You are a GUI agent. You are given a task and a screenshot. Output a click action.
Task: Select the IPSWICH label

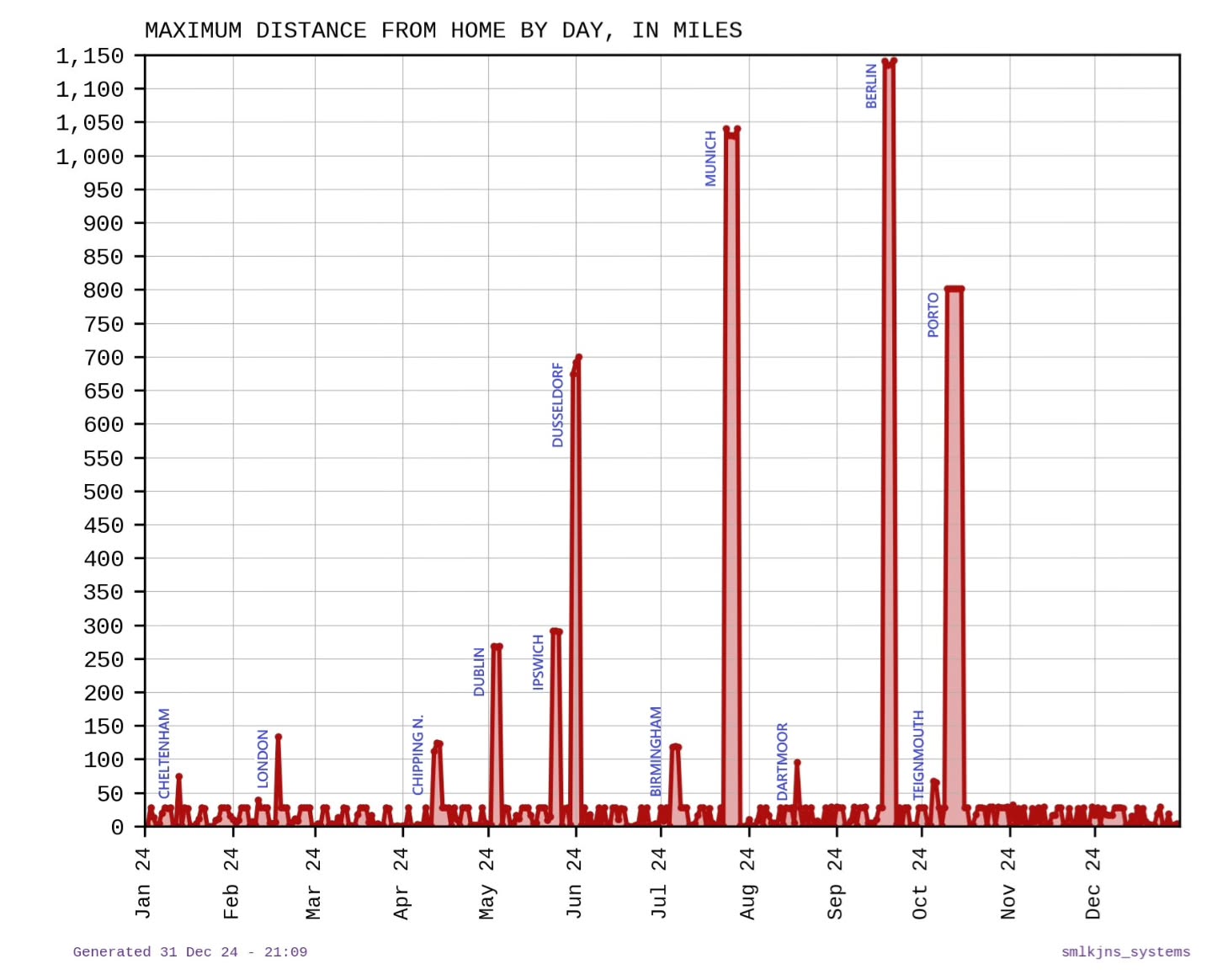click(539, 663)
